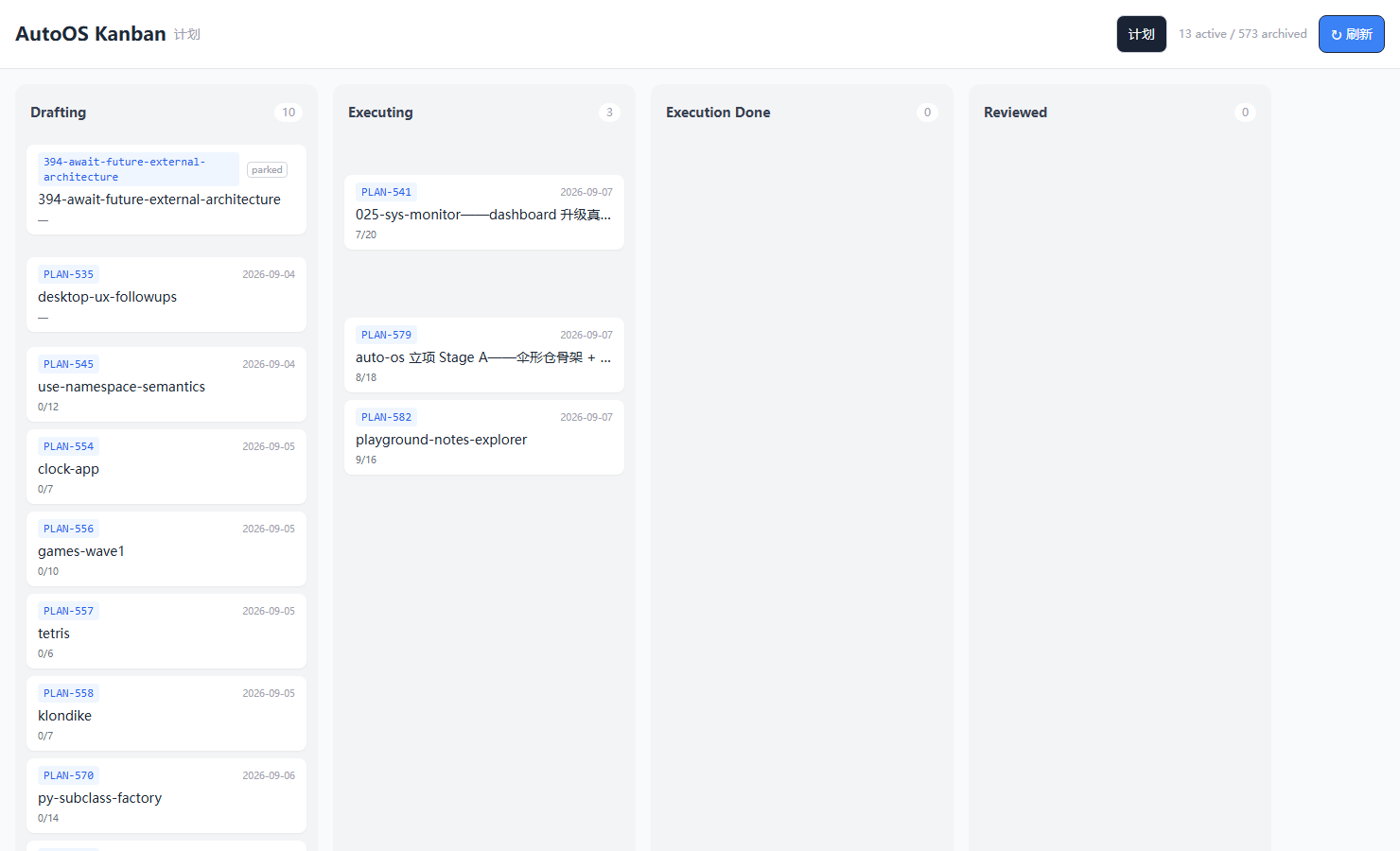The width and height of the screenshot is (1400, 851).
Task: Click the Reviewed column header
Action: (x=1015, y=113)
